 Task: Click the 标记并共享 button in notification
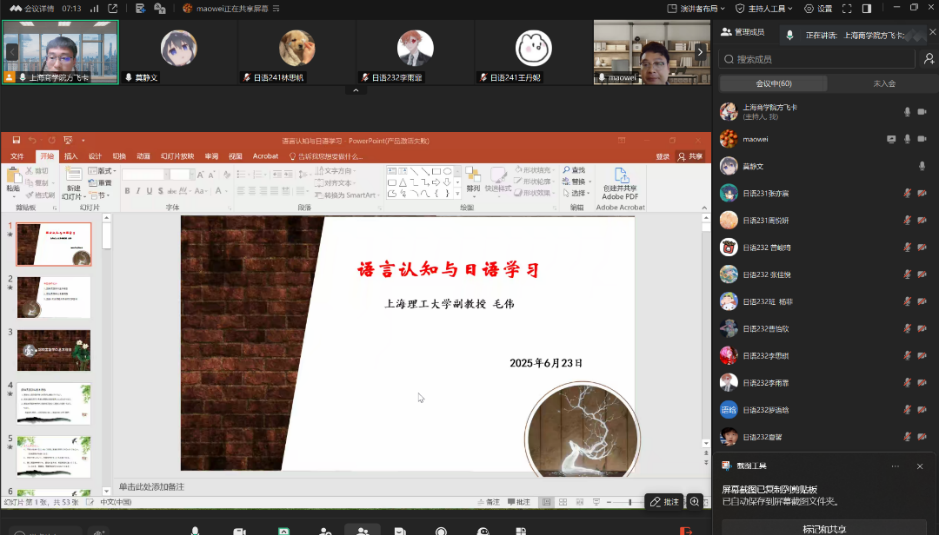(823, 527)
